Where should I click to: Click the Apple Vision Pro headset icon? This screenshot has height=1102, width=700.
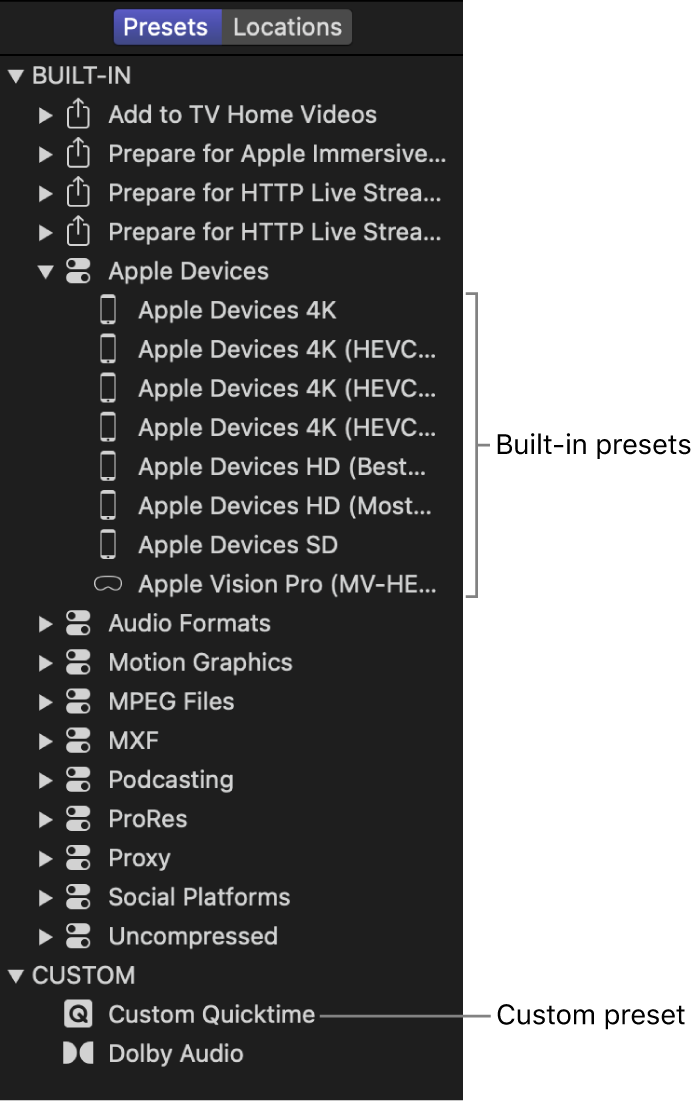point(108,584)
